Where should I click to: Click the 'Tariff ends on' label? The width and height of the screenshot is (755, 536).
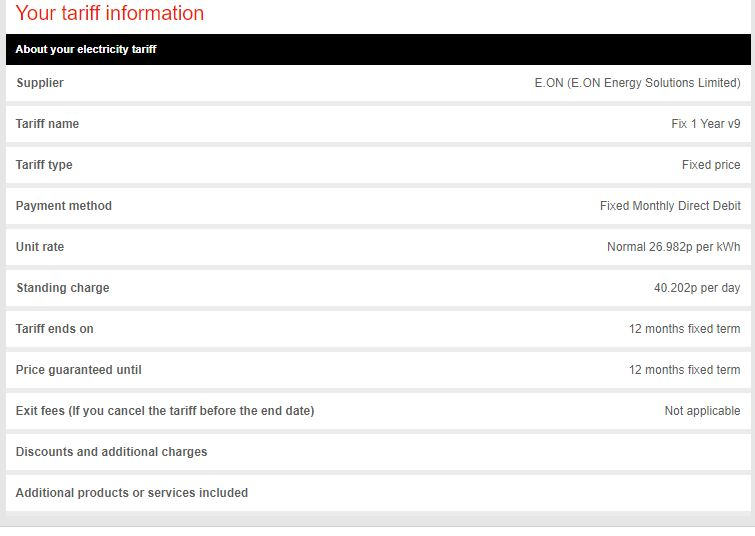coord(54,329)
